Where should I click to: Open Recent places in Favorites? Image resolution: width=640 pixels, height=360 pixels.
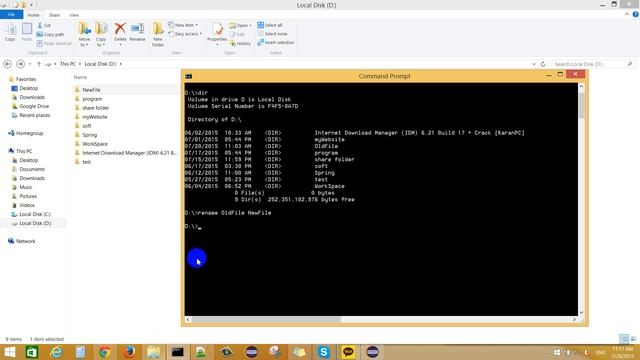35,115
